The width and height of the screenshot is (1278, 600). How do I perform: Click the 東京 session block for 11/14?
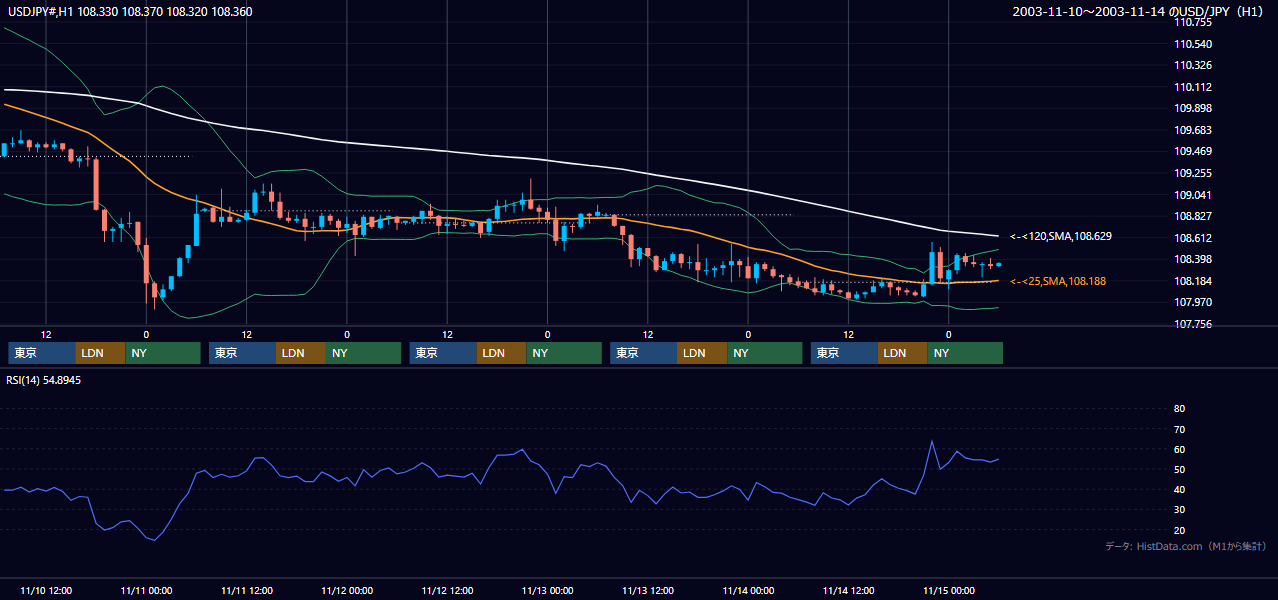click(x=845, y=352)
